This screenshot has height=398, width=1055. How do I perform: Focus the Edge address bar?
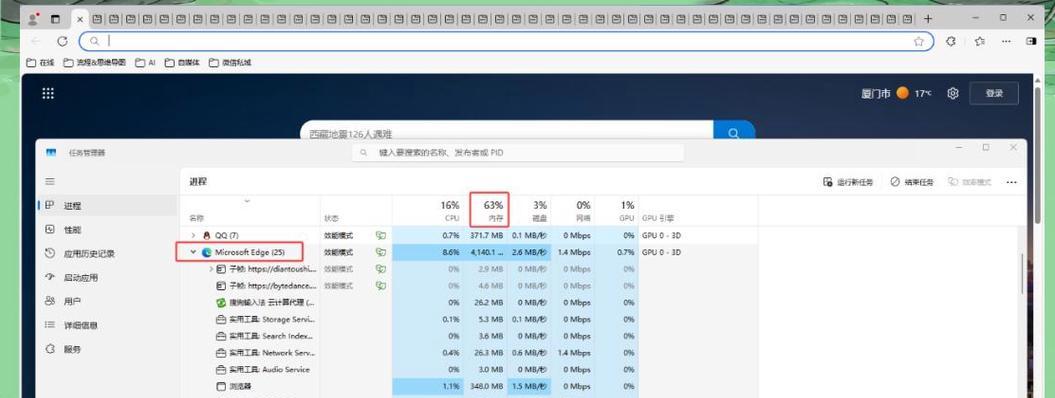[506, 41]
